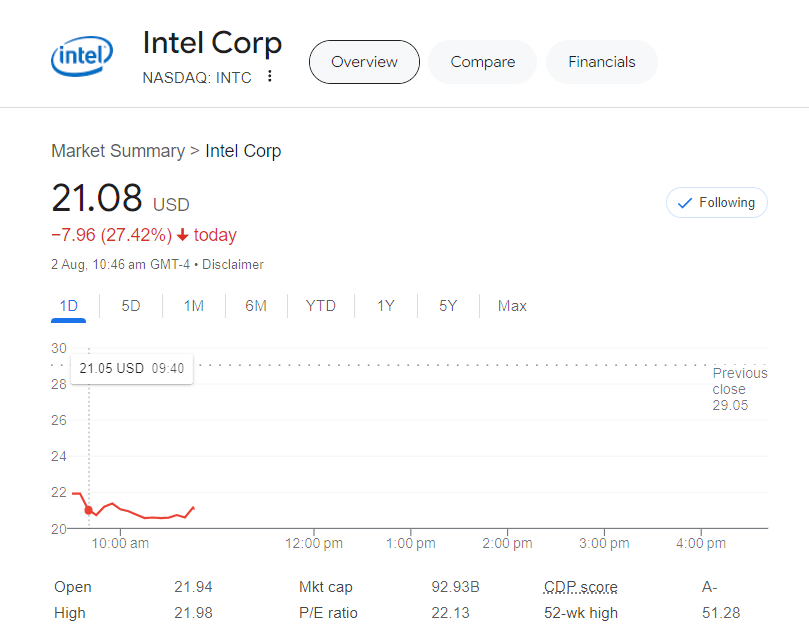Open the Disclaimer link
Screen dimensions: 809x624
point(233,265)
